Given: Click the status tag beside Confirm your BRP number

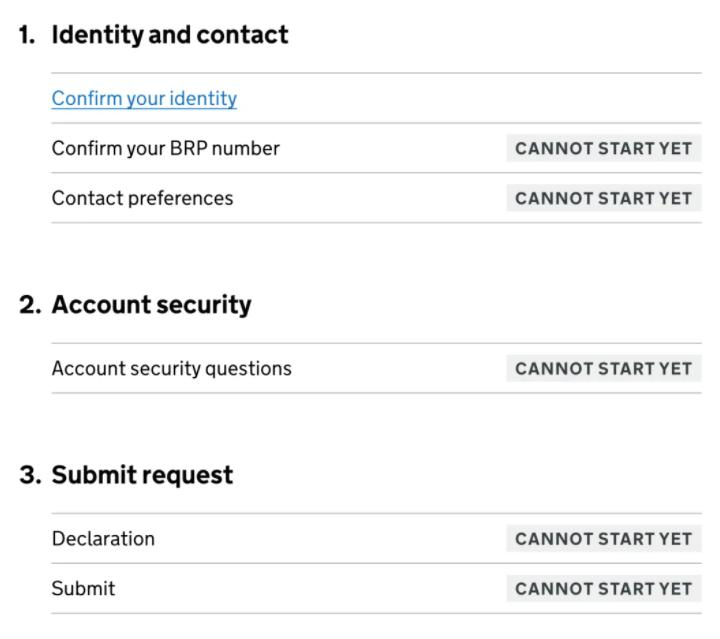Looking at the screenshot, I should (603, 148).
